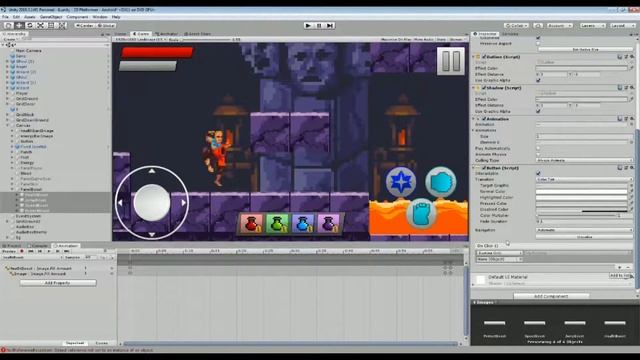Collapse the Canvas hierarchy item

click(x=7, y=125)
